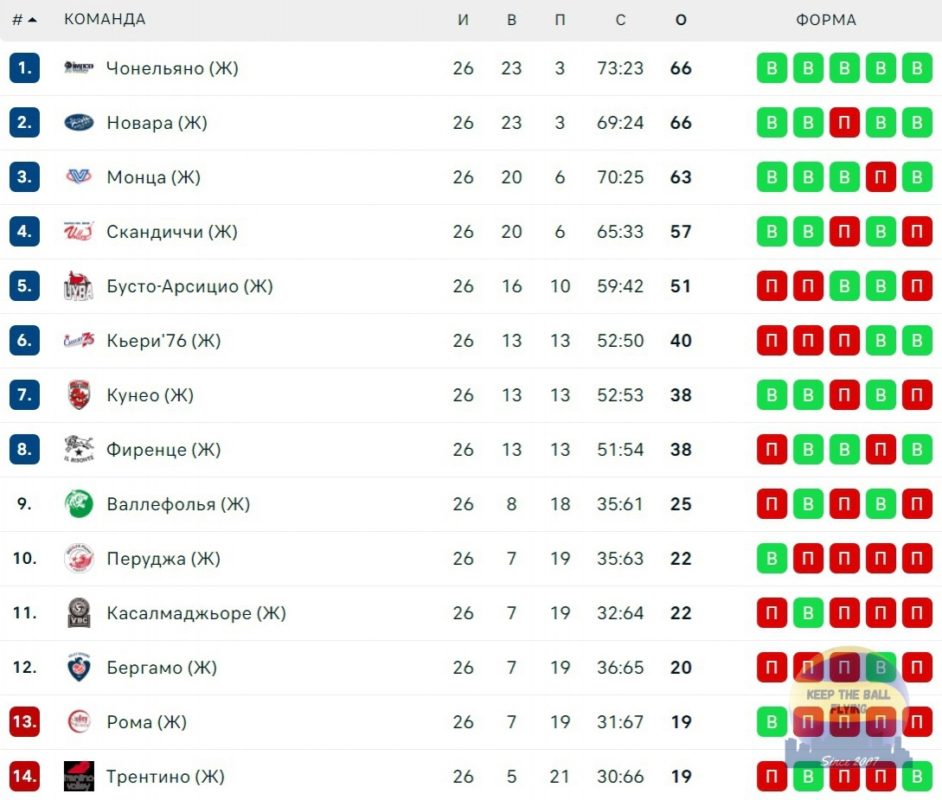Open the Скандиччи (Ж) team link

click(172, 231)
